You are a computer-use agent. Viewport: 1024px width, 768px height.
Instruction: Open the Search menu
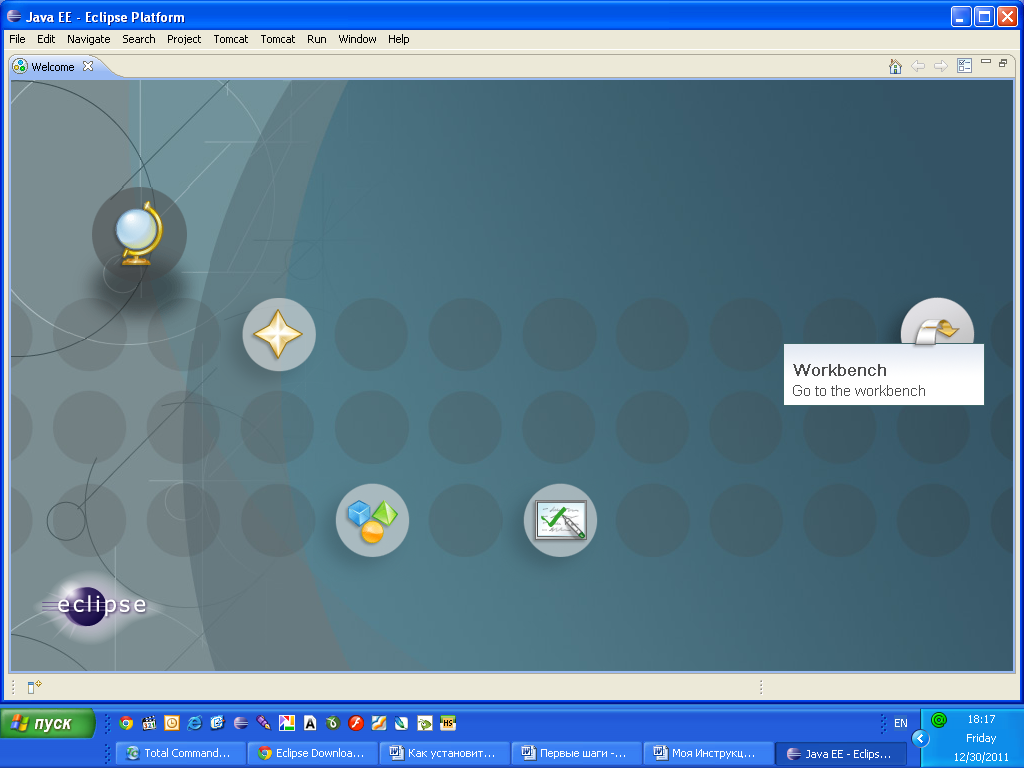click(138, 39)
